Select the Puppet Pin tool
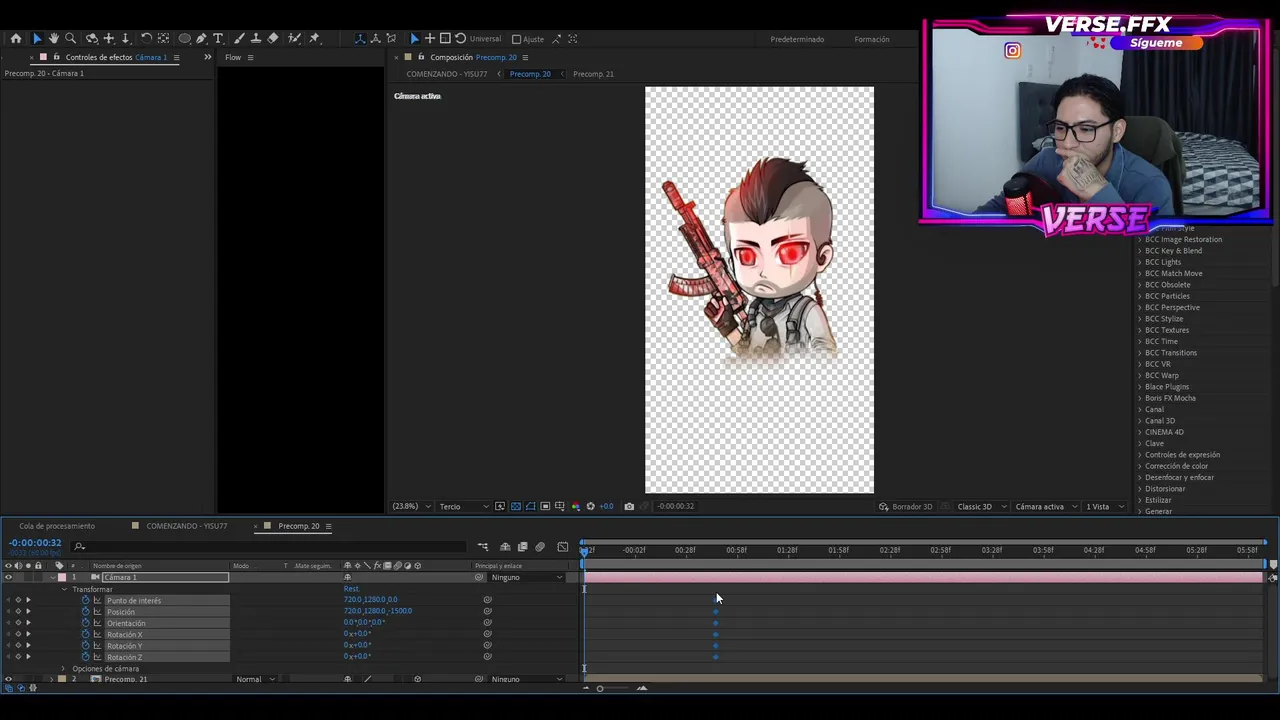This screenshot has width=1280, height=720. click(x=315, y=39)
